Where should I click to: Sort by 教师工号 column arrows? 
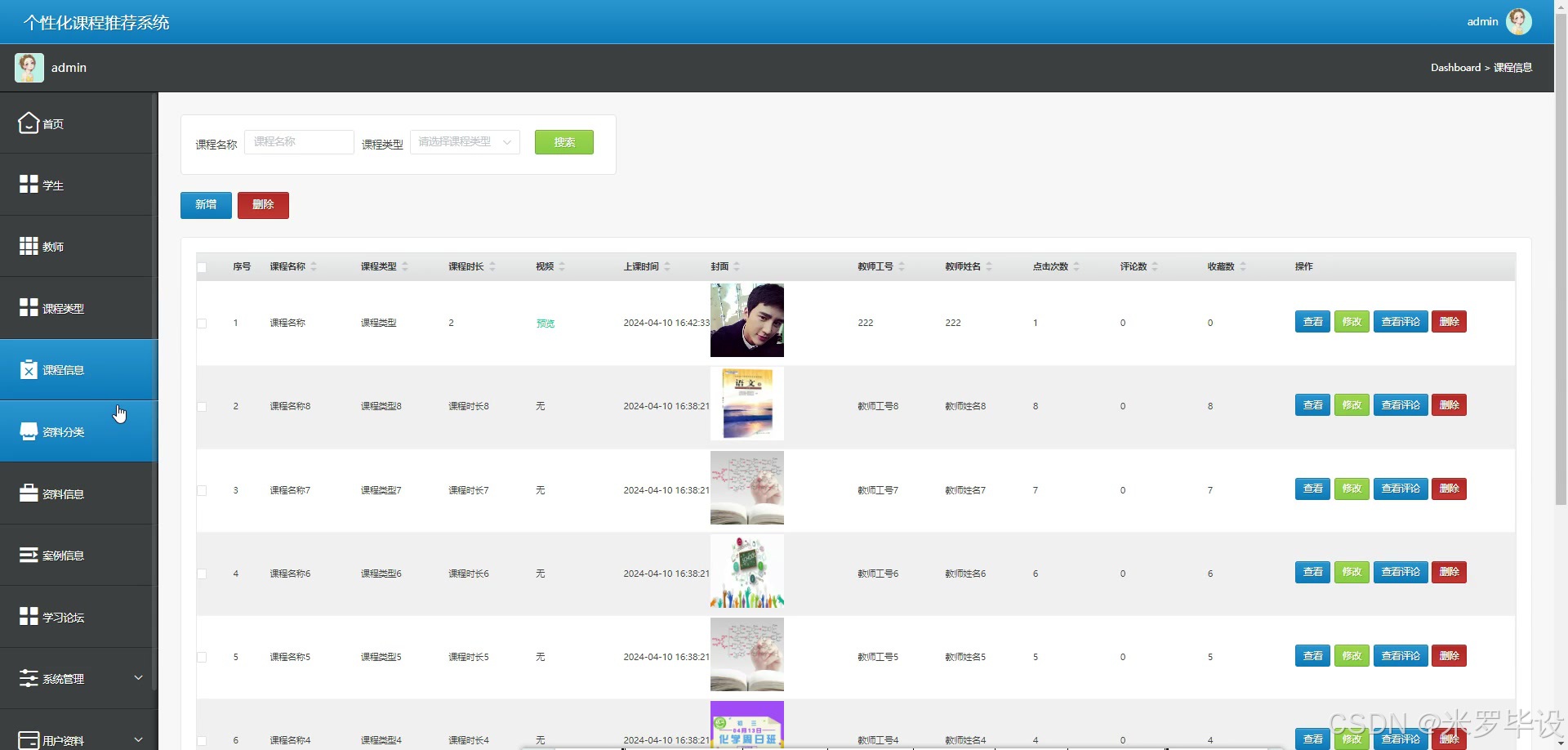pyautogui.click(x=902, y=266)
